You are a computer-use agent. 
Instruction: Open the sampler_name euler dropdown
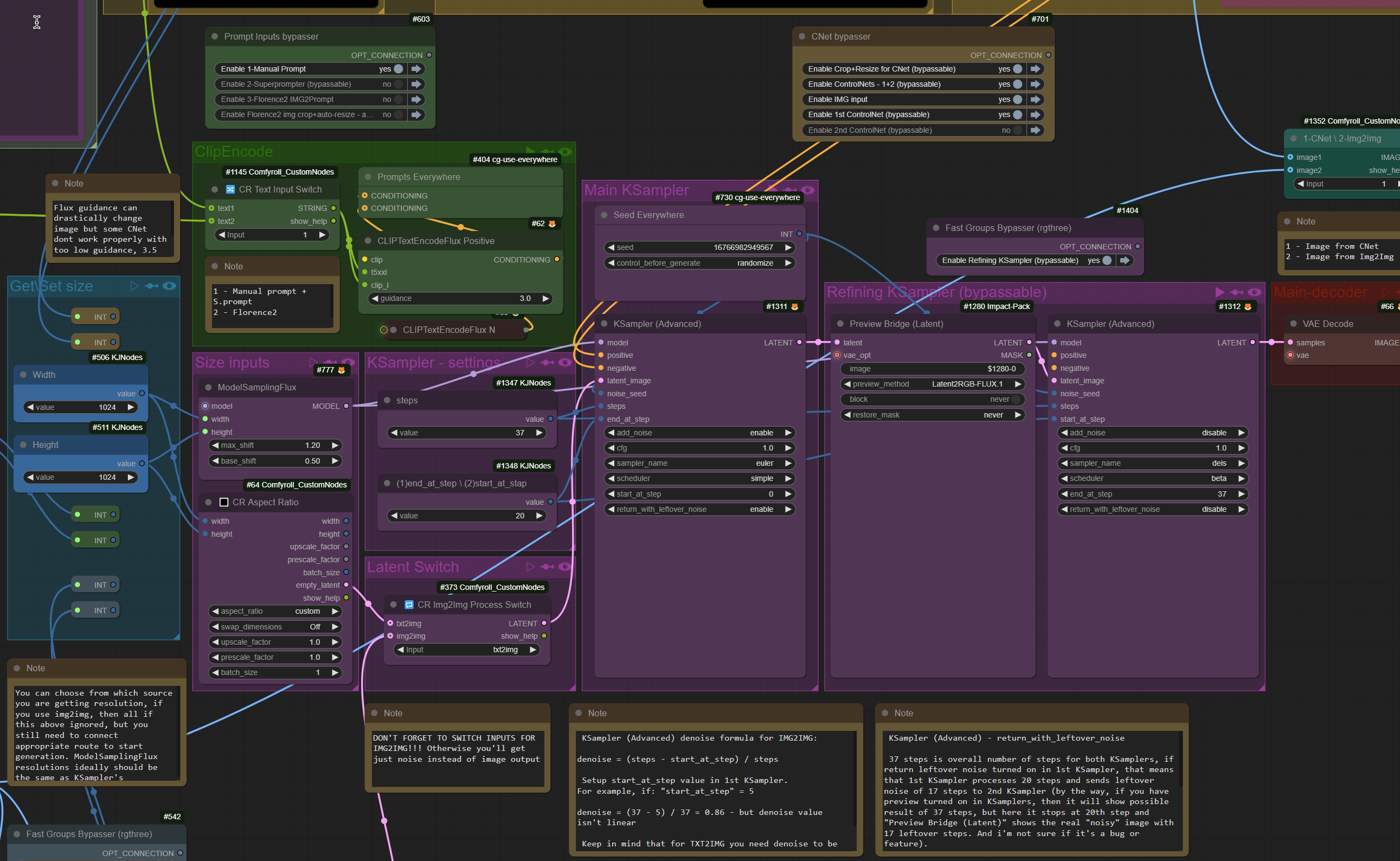(x=699, y=463)
